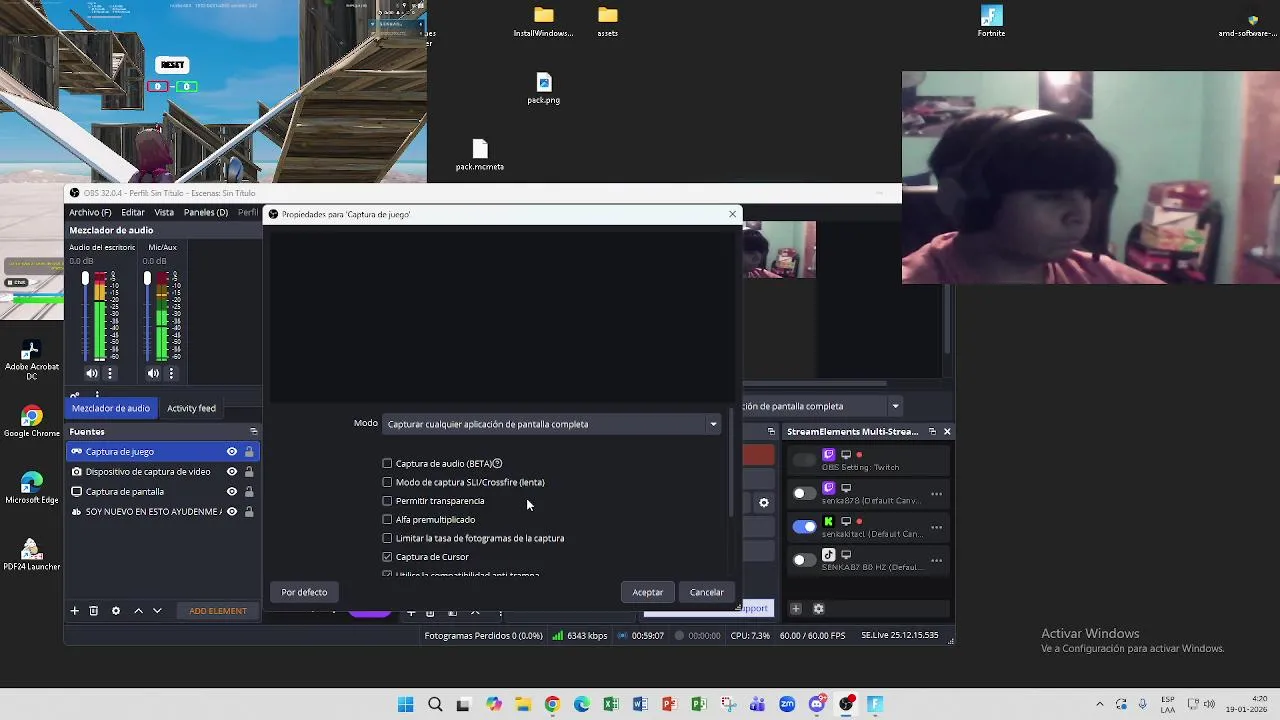Open more options for SENKA87 80 HZ target
This screenshot has height=720, width=1280.
936,560
